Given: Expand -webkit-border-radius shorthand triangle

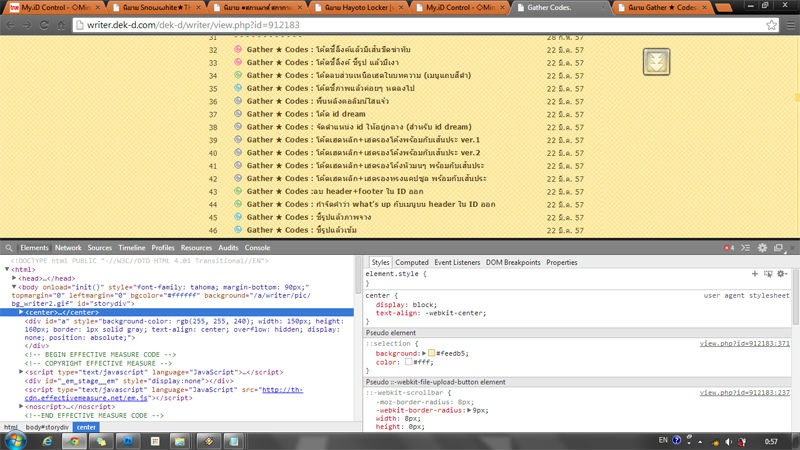Looking at the screenshot, I should pos(469,410).
